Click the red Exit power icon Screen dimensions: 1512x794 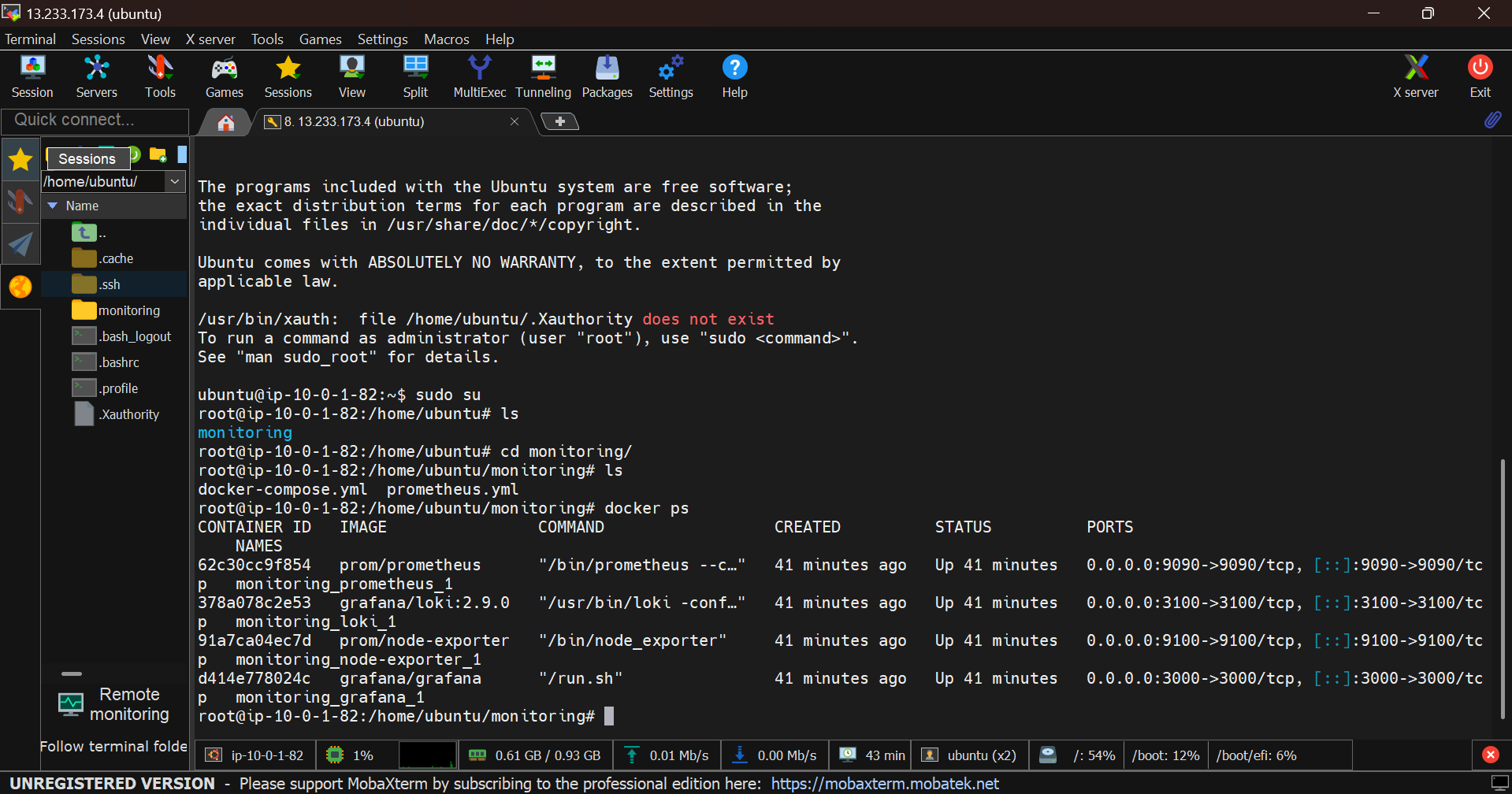1480,76
